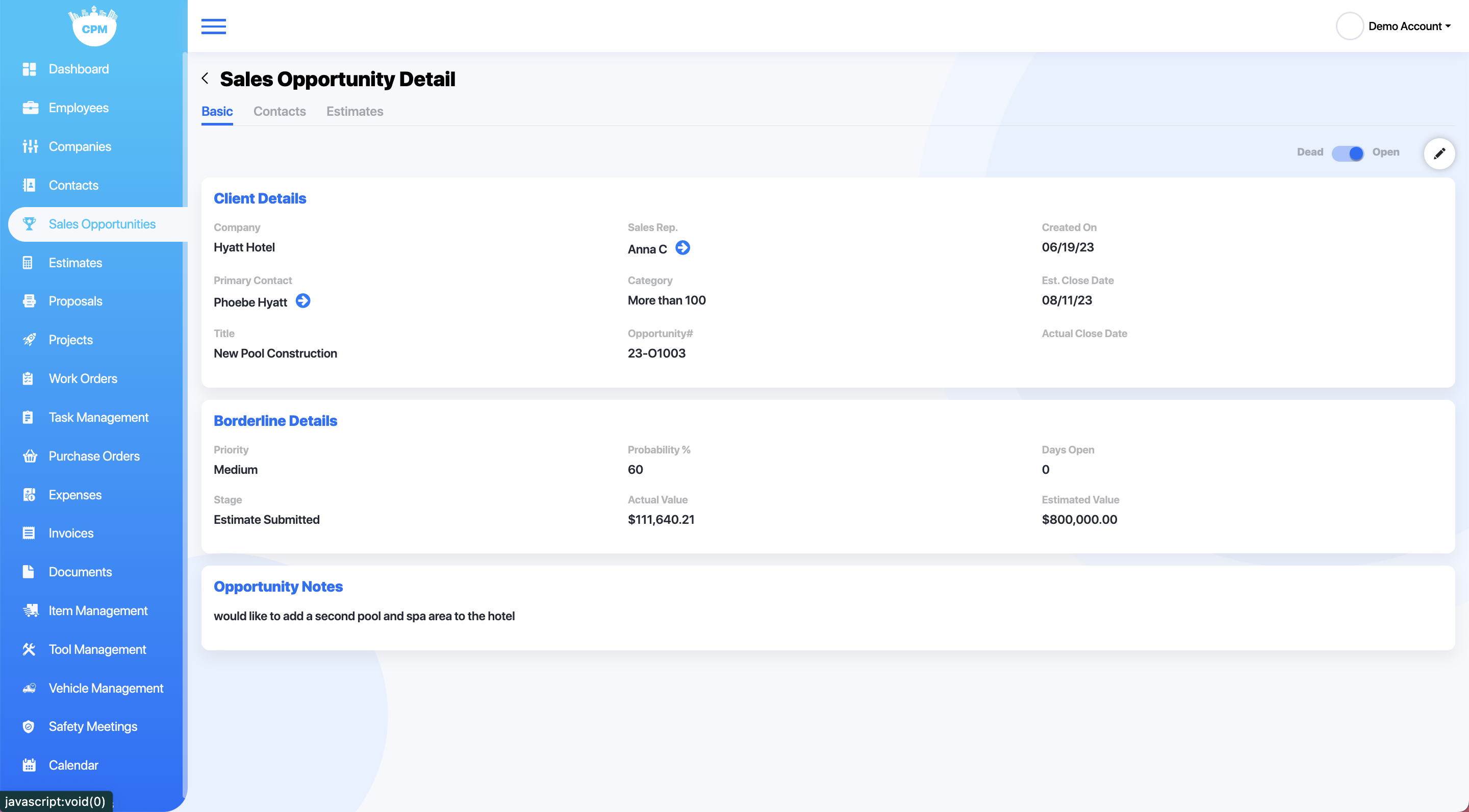The image size is (1469, 812).
Task: Click the Projects rocket icon
Action: click(29, 340)
